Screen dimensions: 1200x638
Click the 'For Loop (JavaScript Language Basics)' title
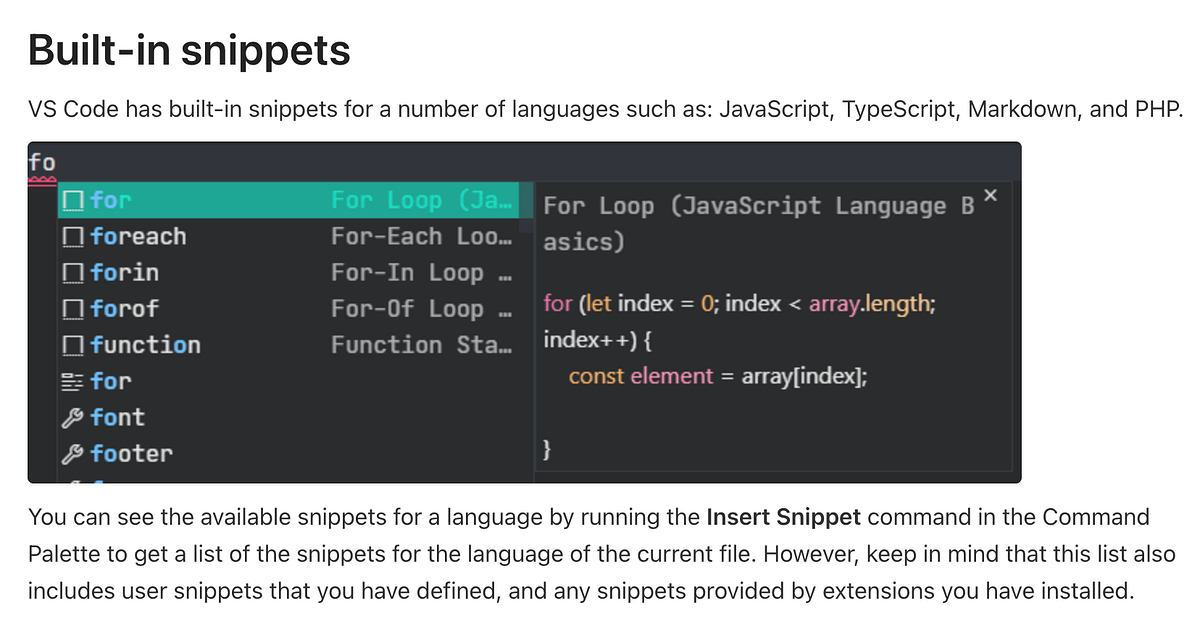759,224
